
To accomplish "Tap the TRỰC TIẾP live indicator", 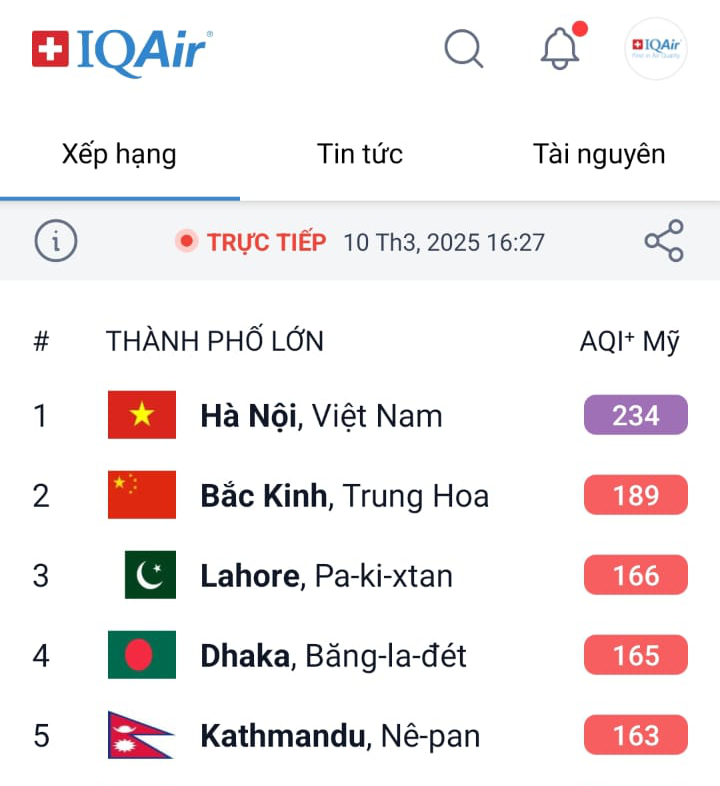I will (251, 242).
